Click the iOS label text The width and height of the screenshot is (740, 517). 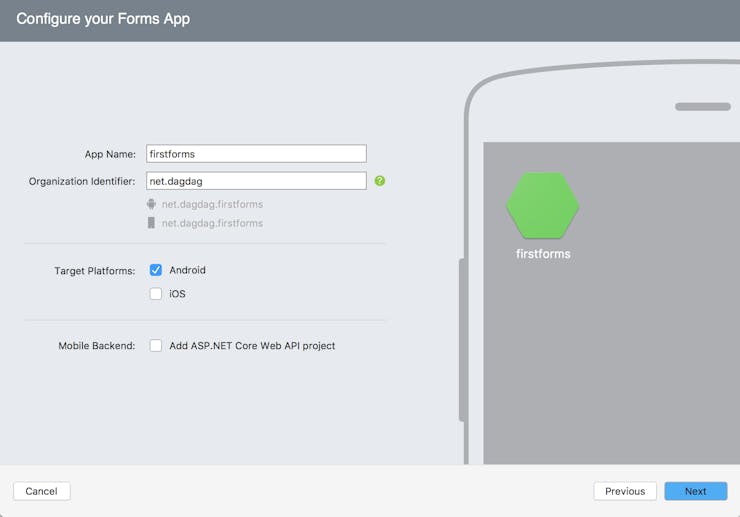pyautogui.click(x=177, y=294)
